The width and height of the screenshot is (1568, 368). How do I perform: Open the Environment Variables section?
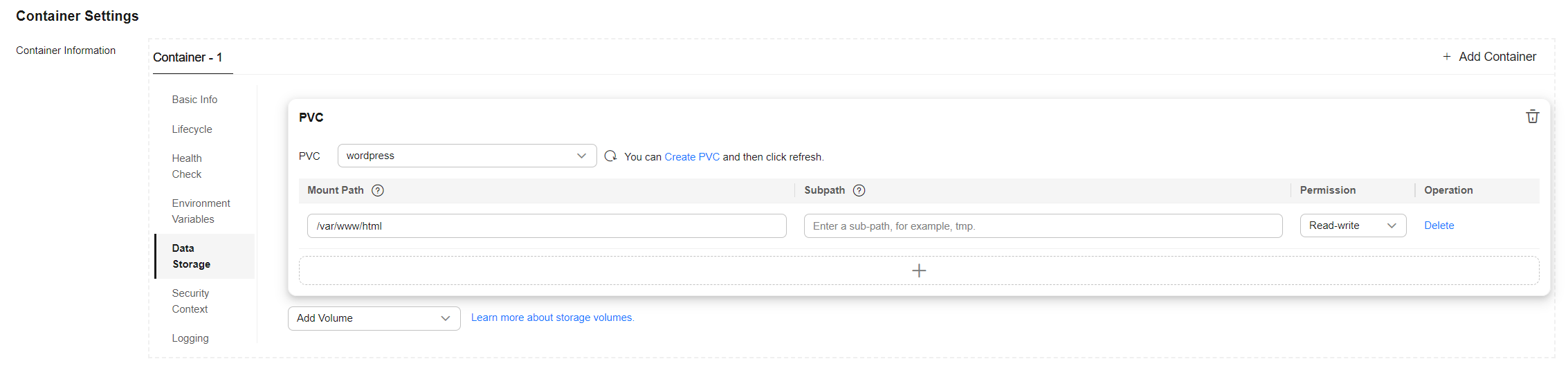click(201, 211)
